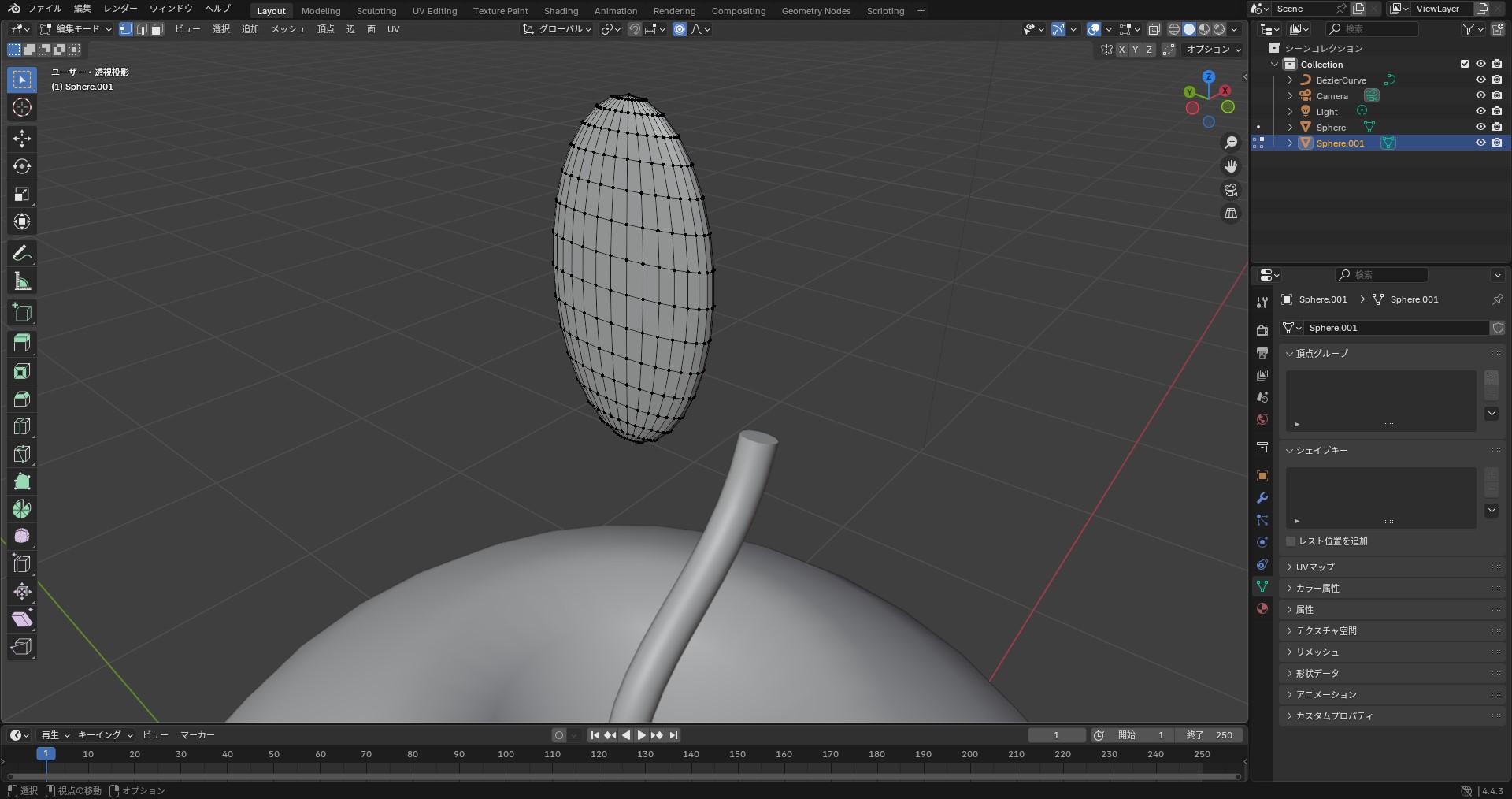Open the レンダー menu

[x=120, y=9]
